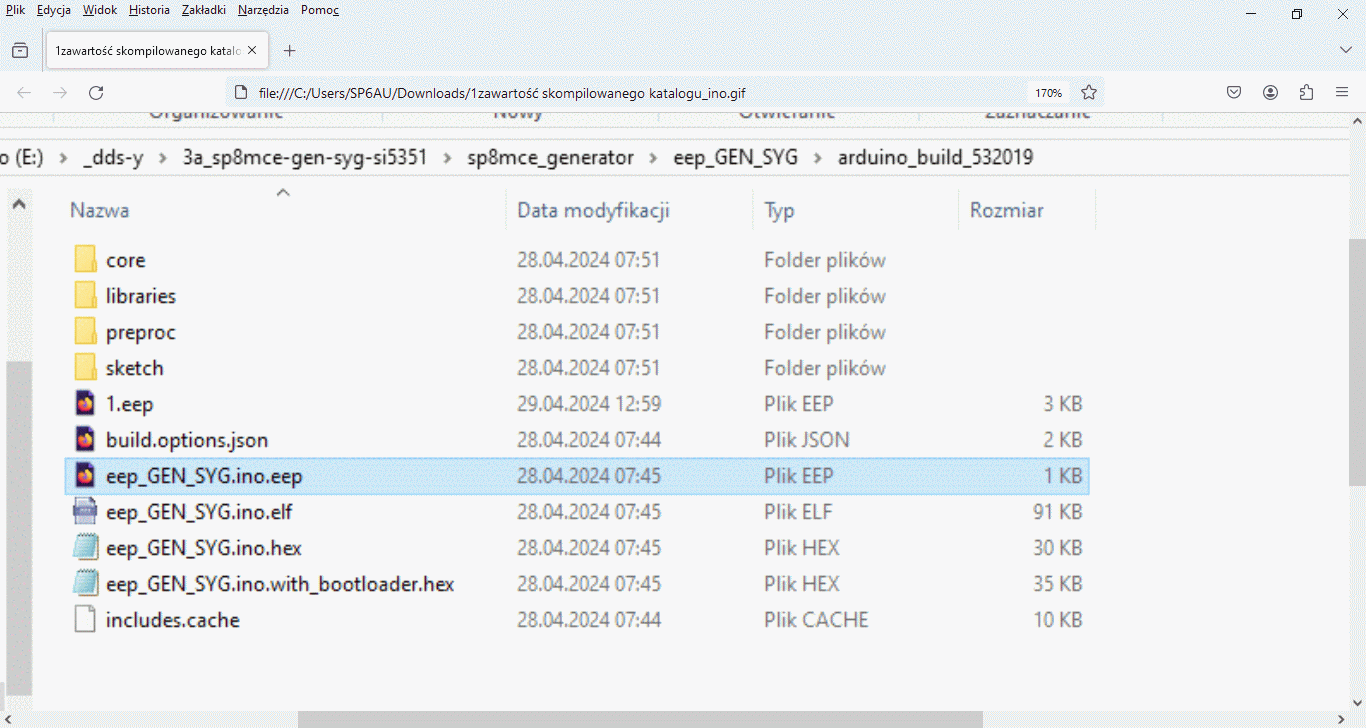Bookmark this page with star icon

pyautogui.click(x=1089, y=93)
